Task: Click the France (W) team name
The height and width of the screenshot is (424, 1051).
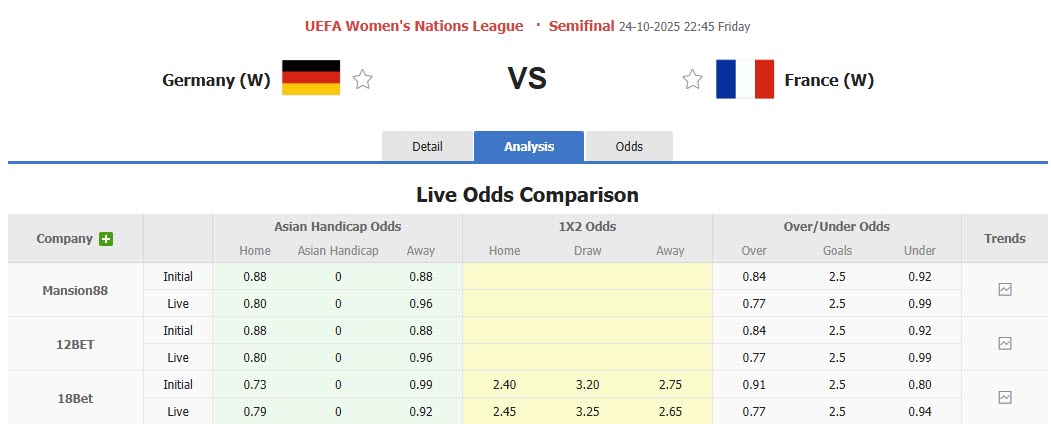Action: click(829, 80)
